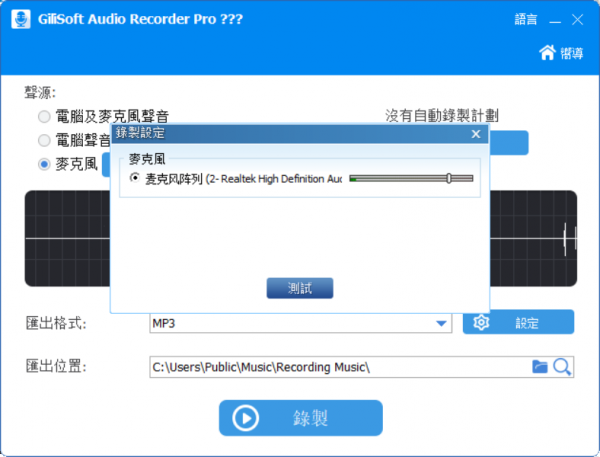Expand the MP3 format dropdown arrow
This screenshot has height=457, width=600.
[441, 324]
